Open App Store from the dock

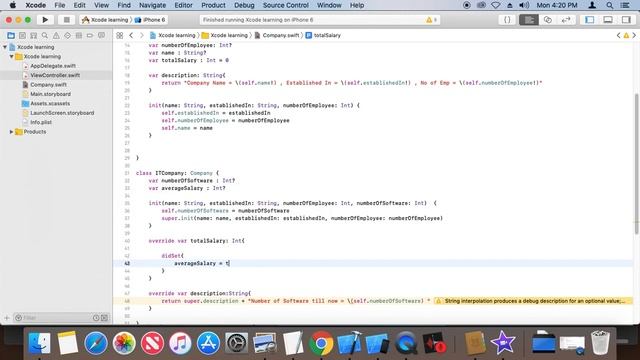208,343
